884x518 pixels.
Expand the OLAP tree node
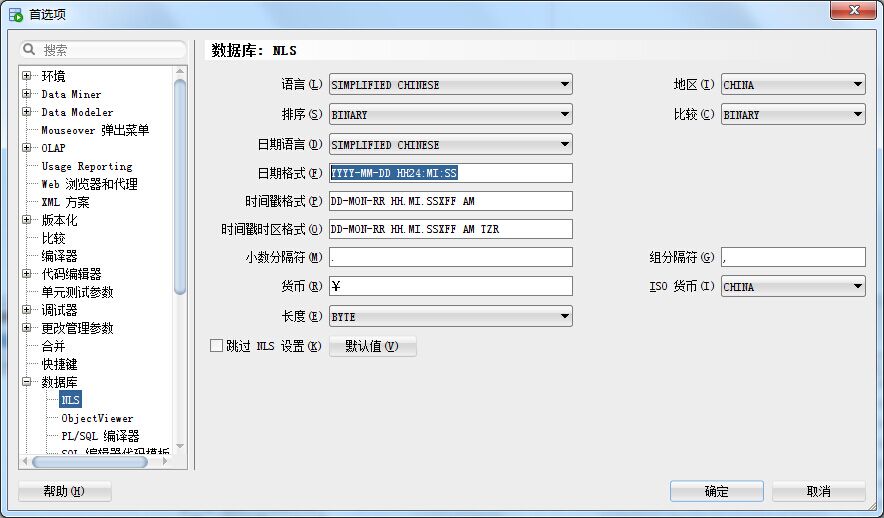click(x=26, y=148)
